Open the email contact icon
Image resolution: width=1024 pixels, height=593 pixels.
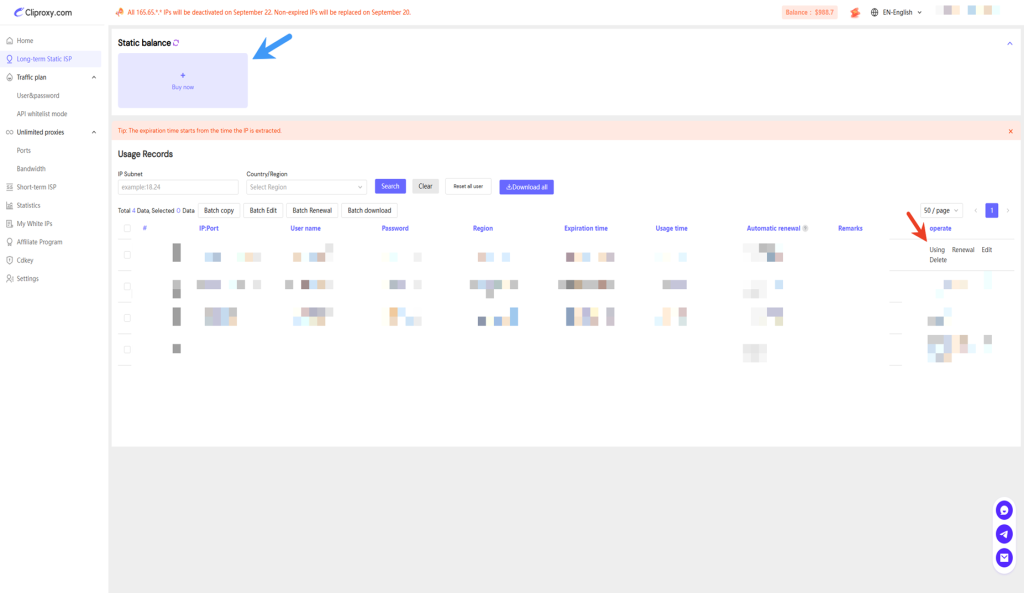click(1004, 558)
